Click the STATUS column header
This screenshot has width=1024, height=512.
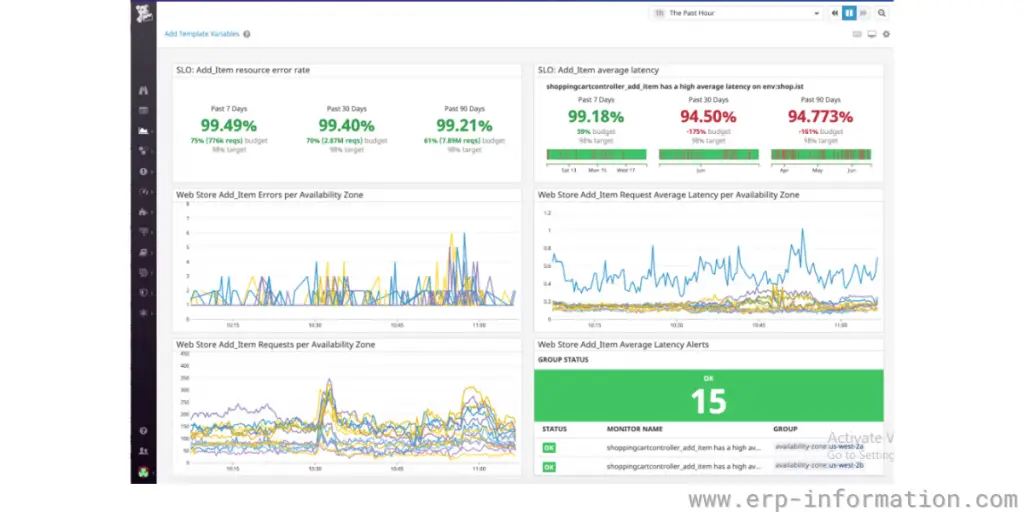[554, 429]
